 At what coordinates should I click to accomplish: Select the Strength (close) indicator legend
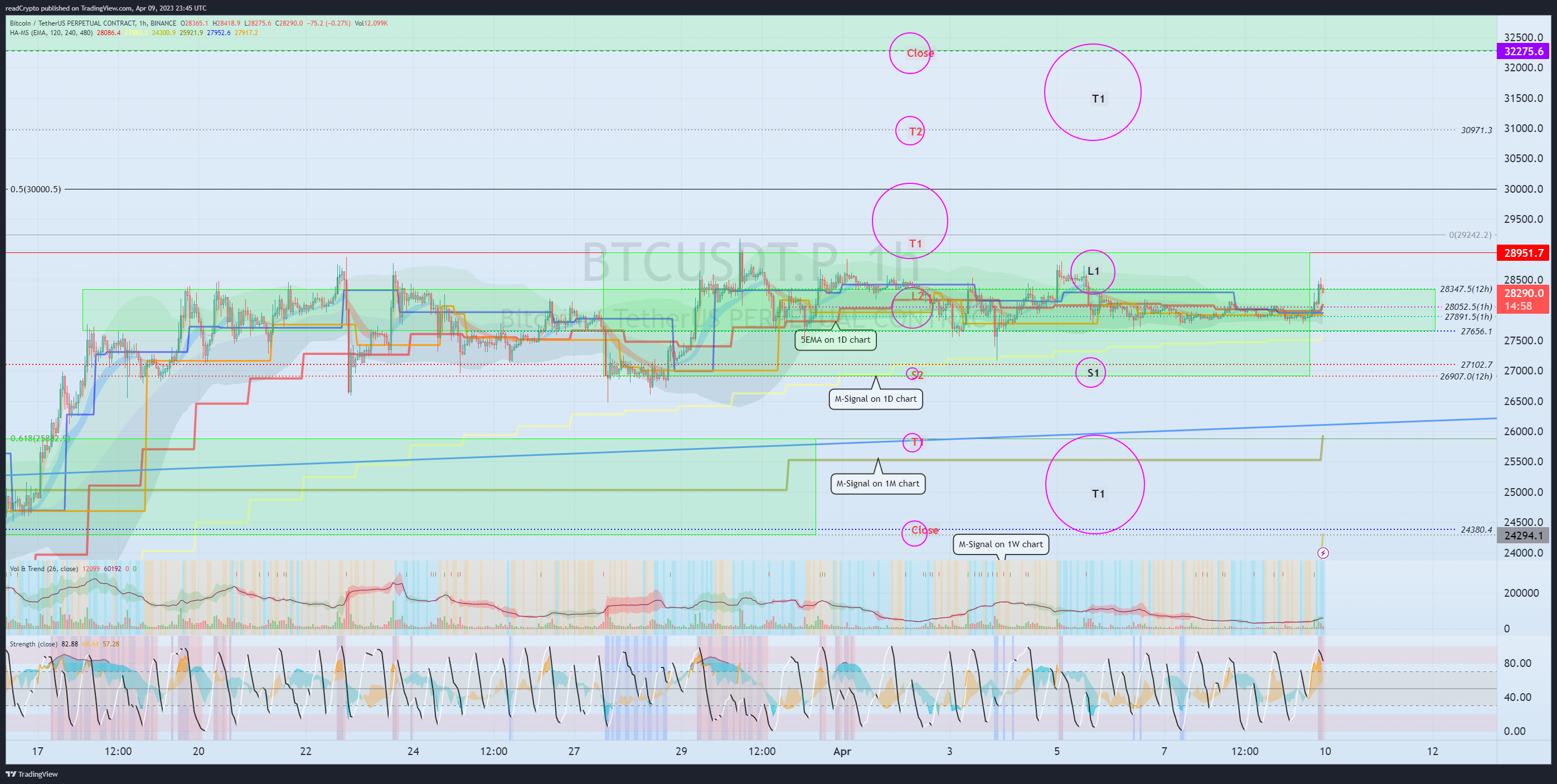(33, 644)
